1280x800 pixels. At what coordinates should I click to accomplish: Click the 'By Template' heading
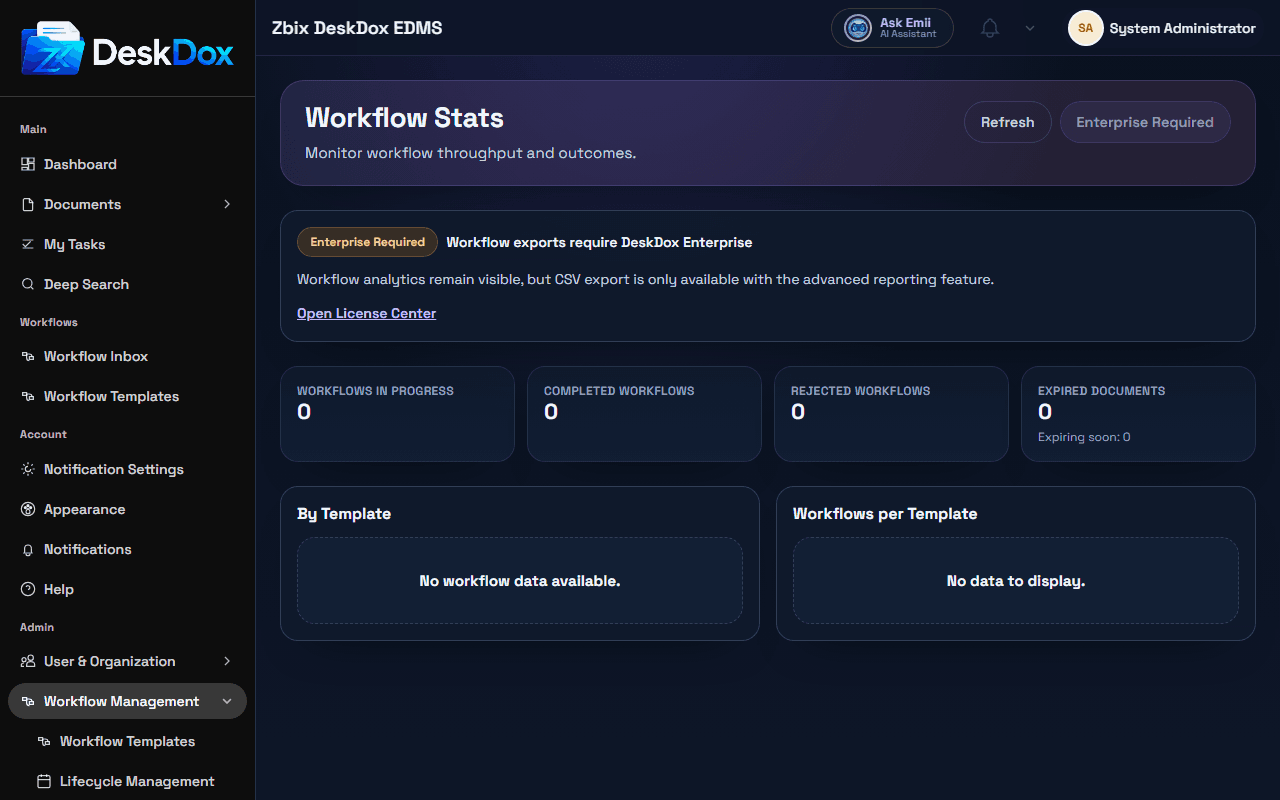(x=344, y=514)
